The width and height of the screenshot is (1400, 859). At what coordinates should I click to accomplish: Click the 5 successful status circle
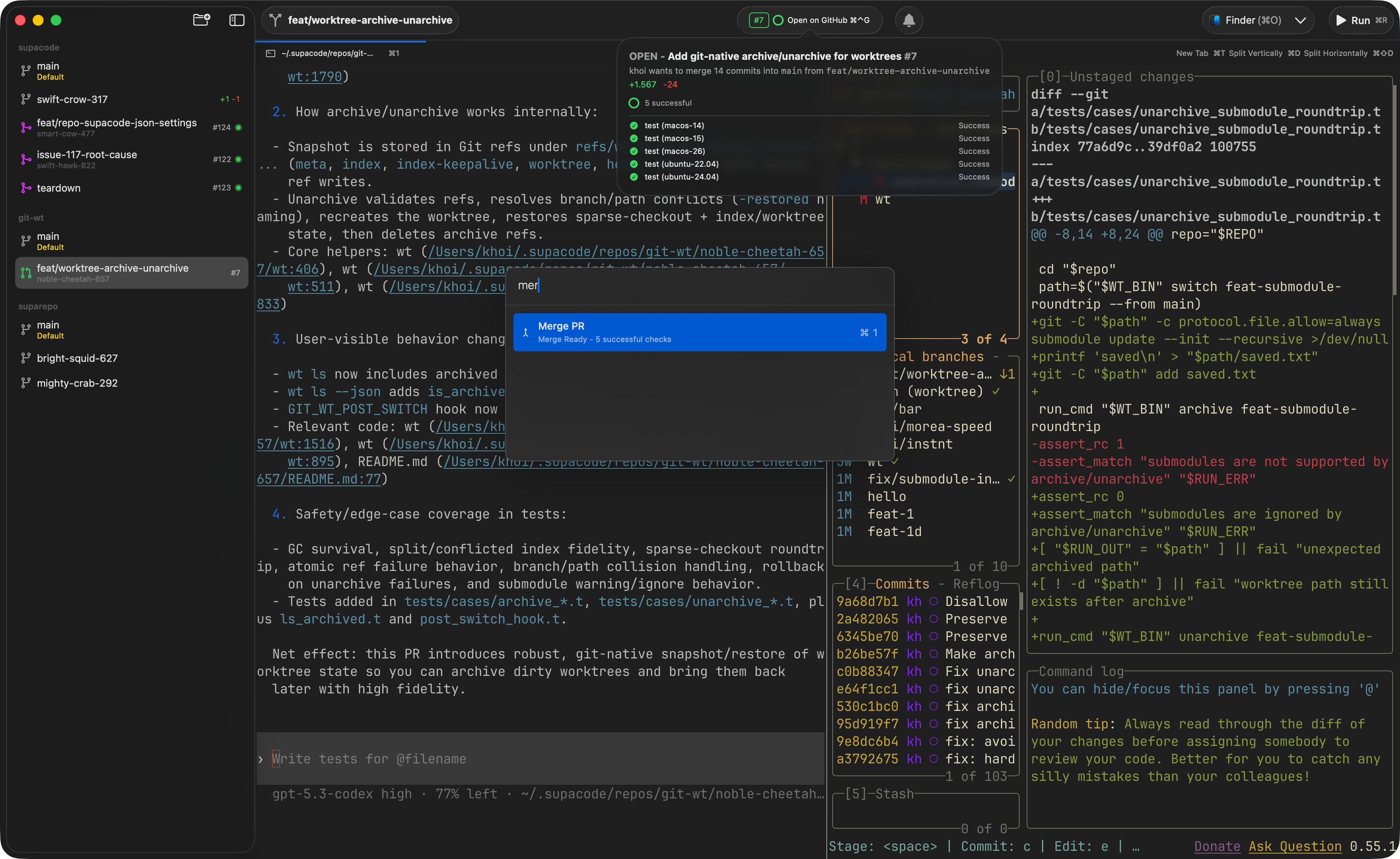click(634, 103)
